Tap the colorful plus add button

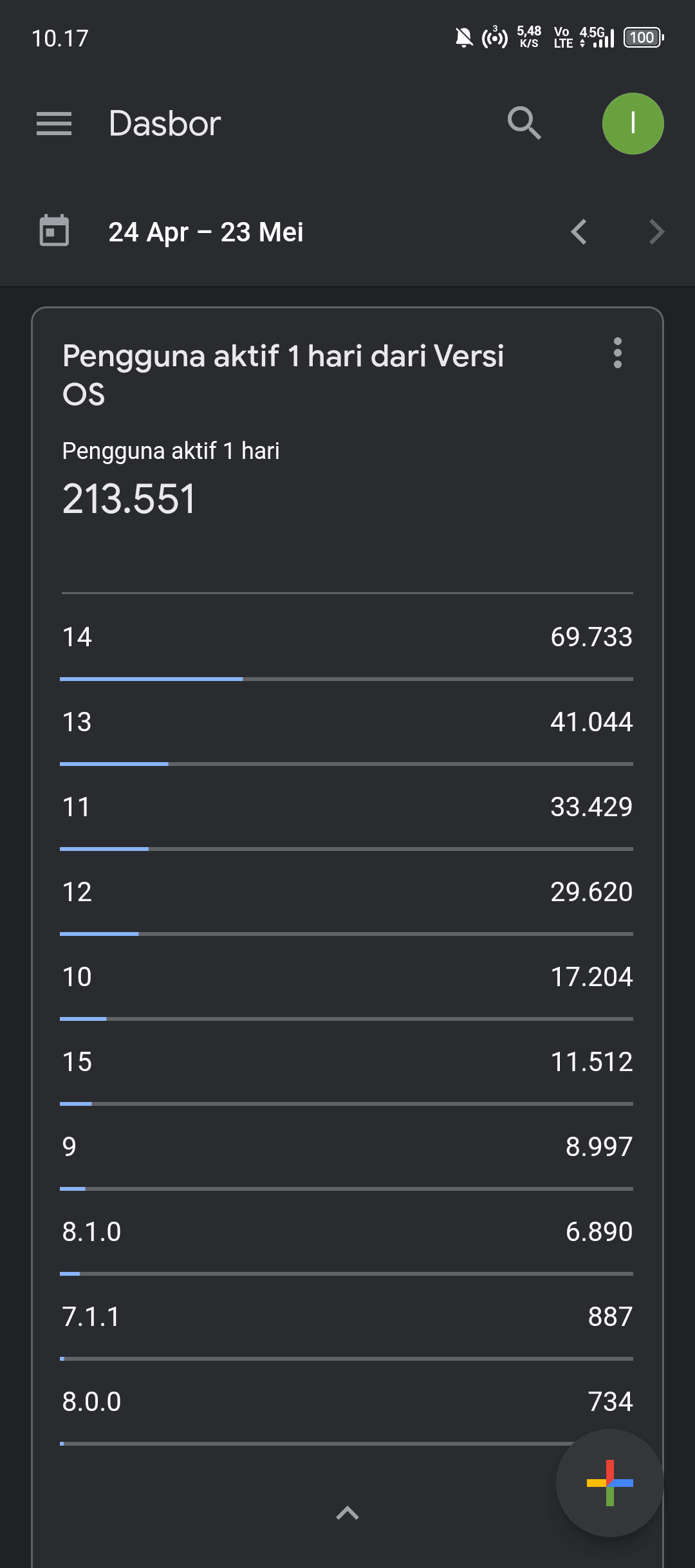click(x=609, y=1483)
